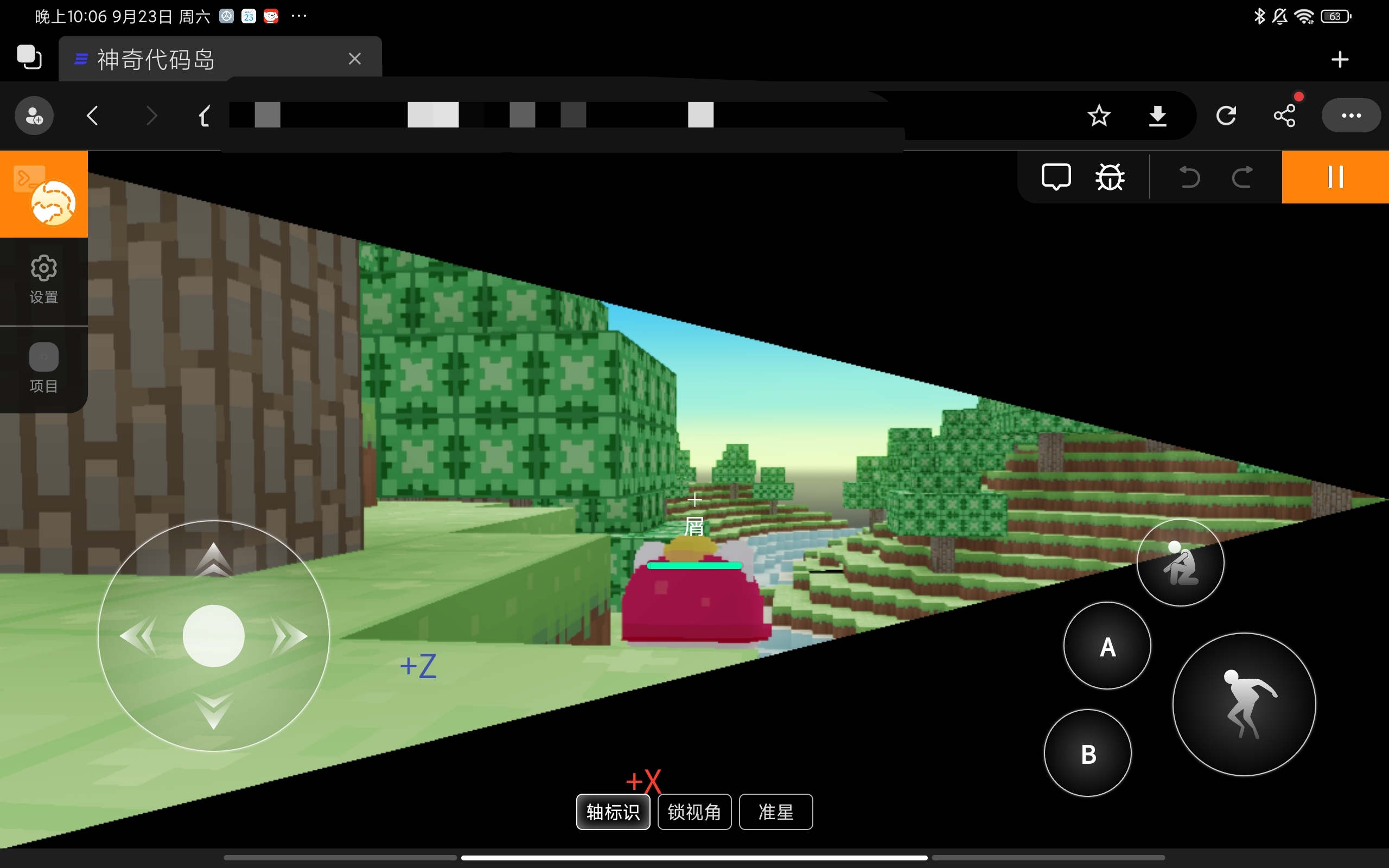Tap joystick down arrow
1389x868 pixels.
(x=214, y=711)
